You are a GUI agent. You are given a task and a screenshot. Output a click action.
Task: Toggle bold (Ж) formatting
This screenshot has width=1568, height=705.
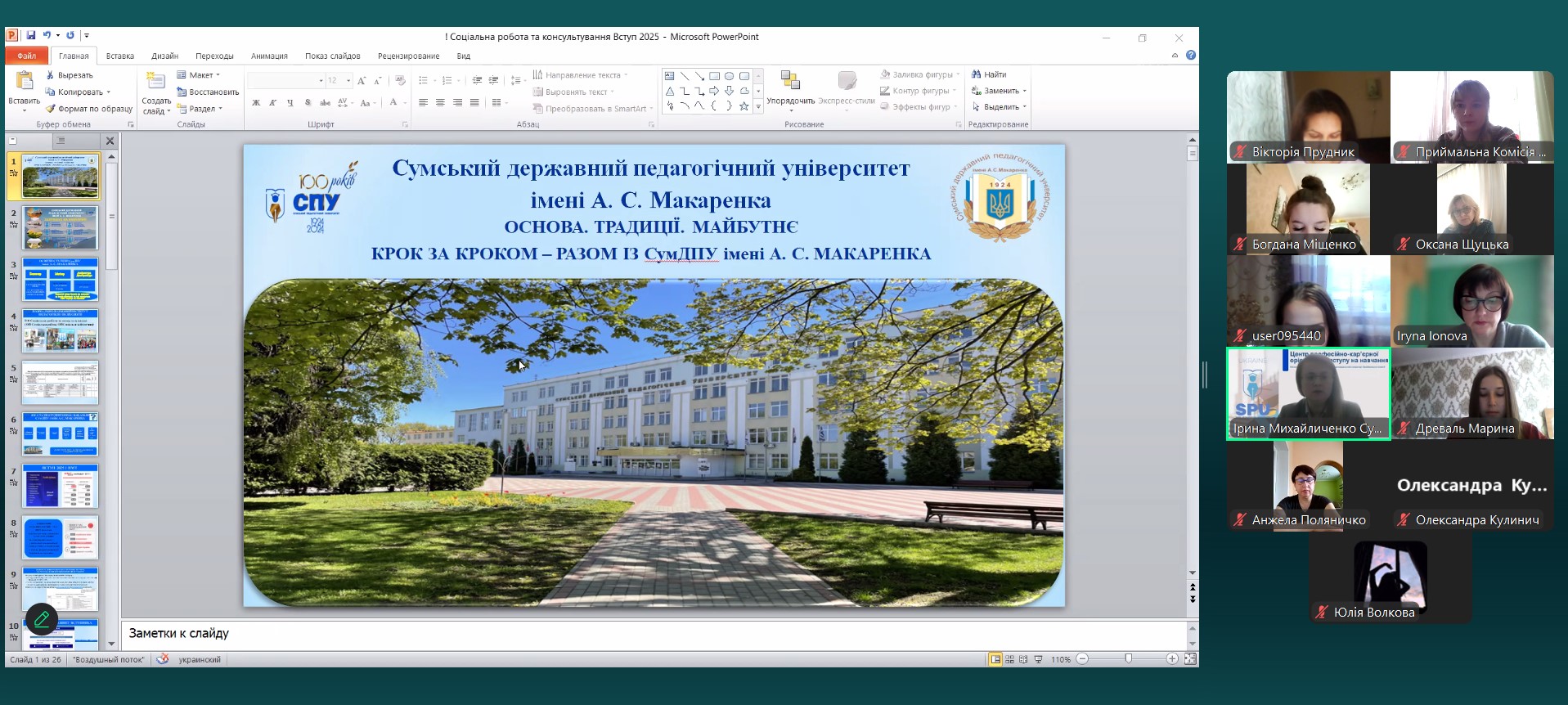pos(256,102)
